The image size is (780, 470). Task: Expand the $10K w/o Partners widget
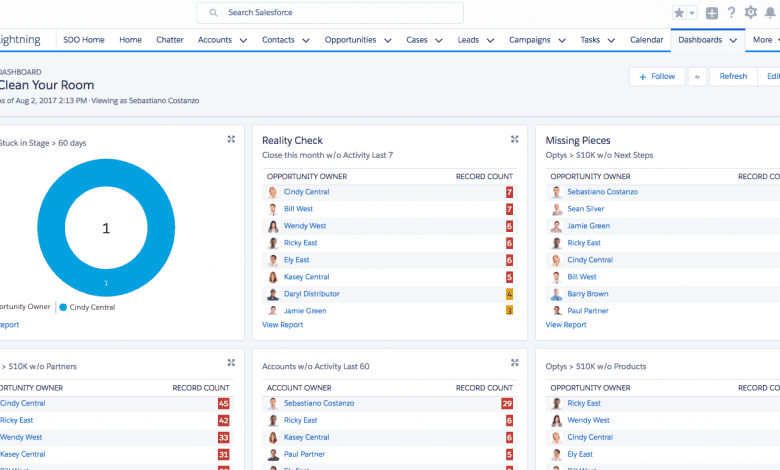click(231, 363)
